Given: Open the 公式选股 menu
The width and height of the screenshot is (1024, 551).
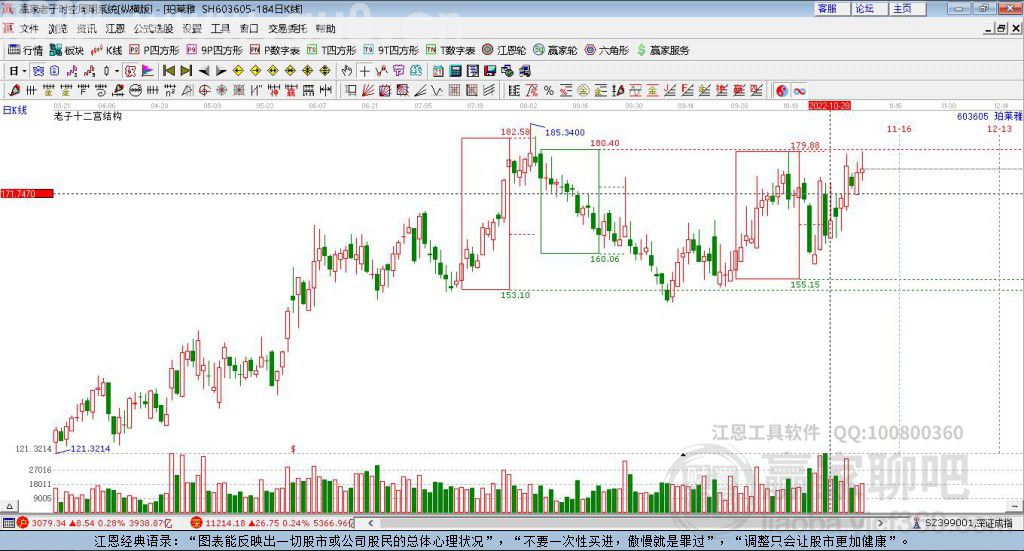Looking at the screenshot, I should (x=153, y=29).
